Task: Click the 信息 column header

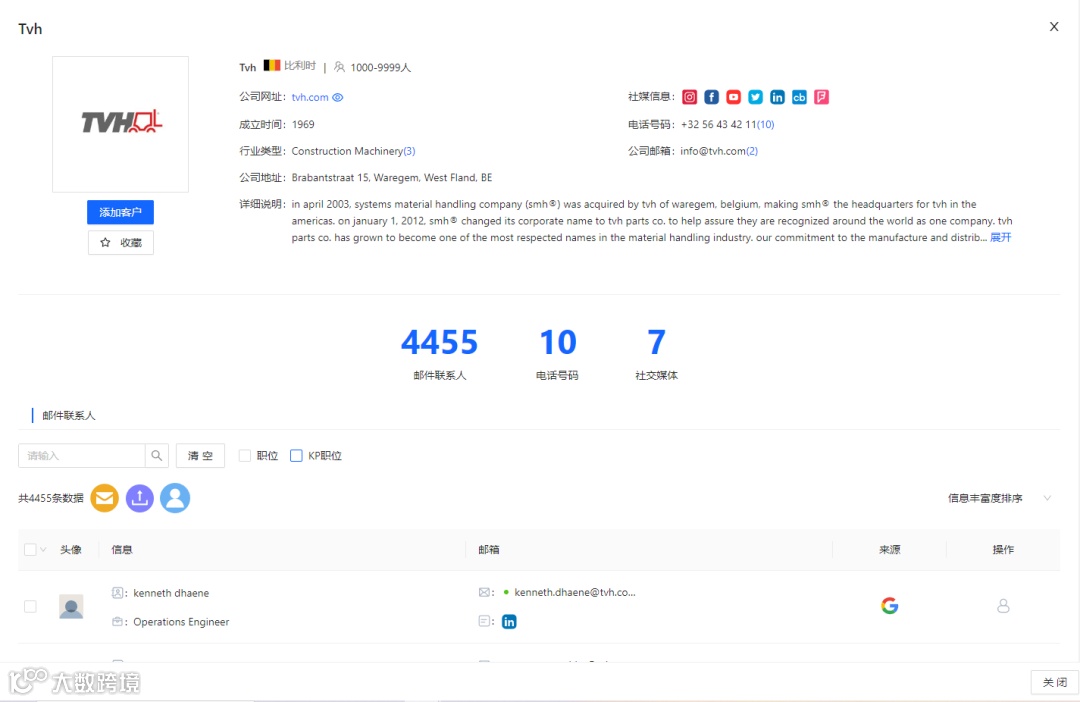Action: click(x=122, y=549)
